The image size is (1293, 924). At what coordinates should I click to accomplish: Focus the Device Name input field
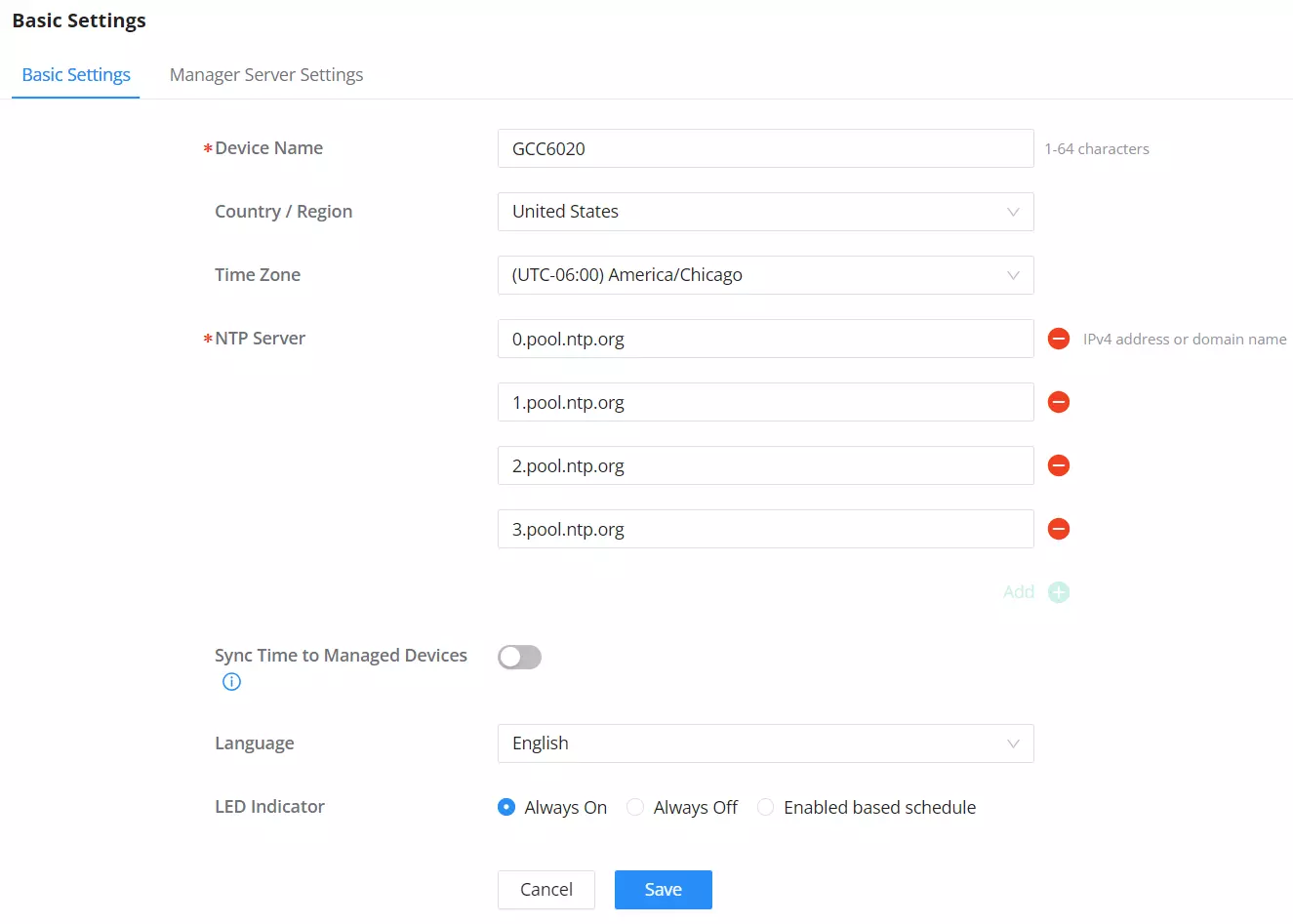(765, 148)
